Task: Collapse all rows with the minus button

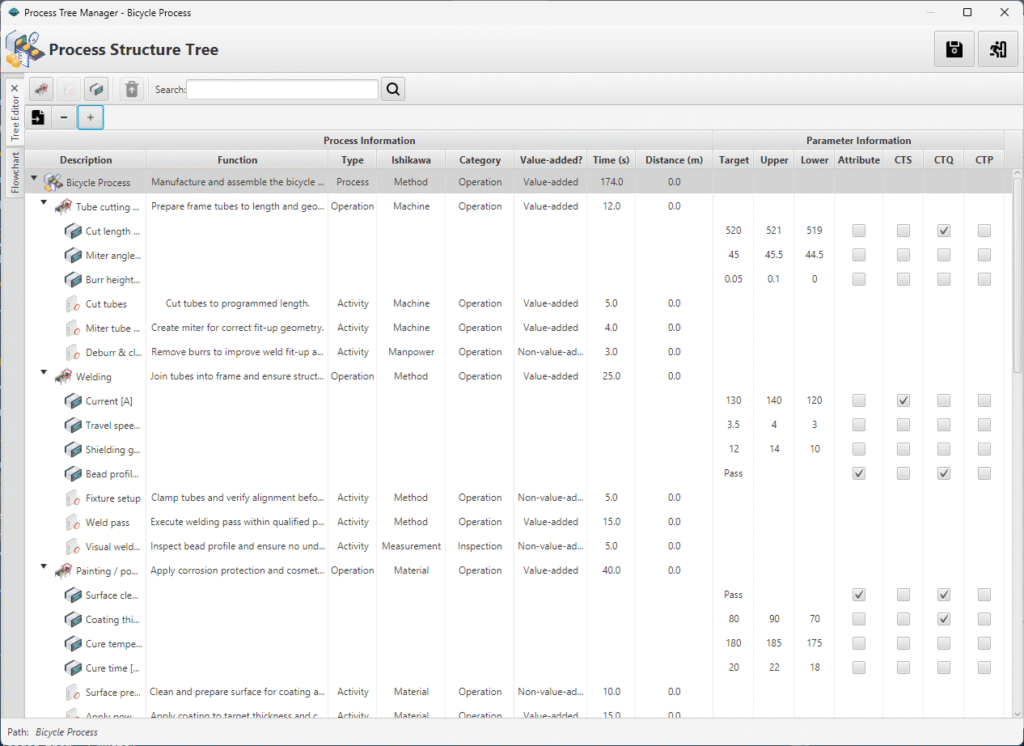Action: point(64,117)
